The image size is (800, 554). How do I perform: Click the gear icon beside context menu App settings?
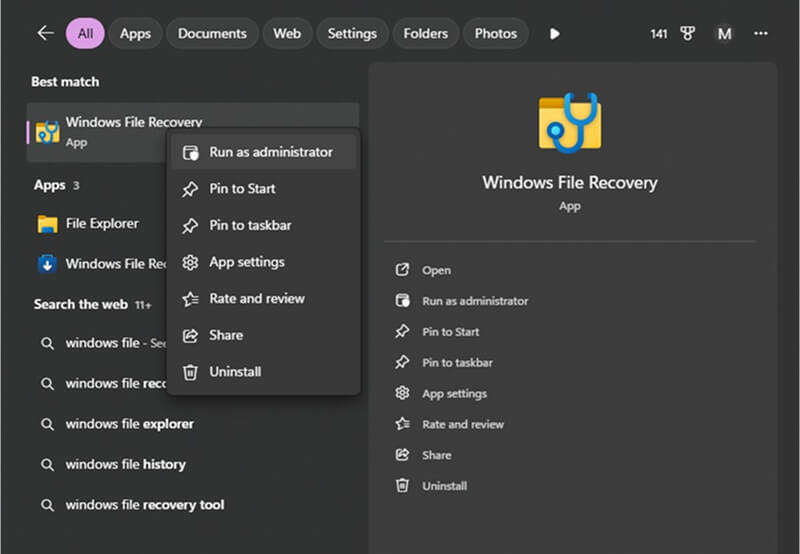point(190,262)
